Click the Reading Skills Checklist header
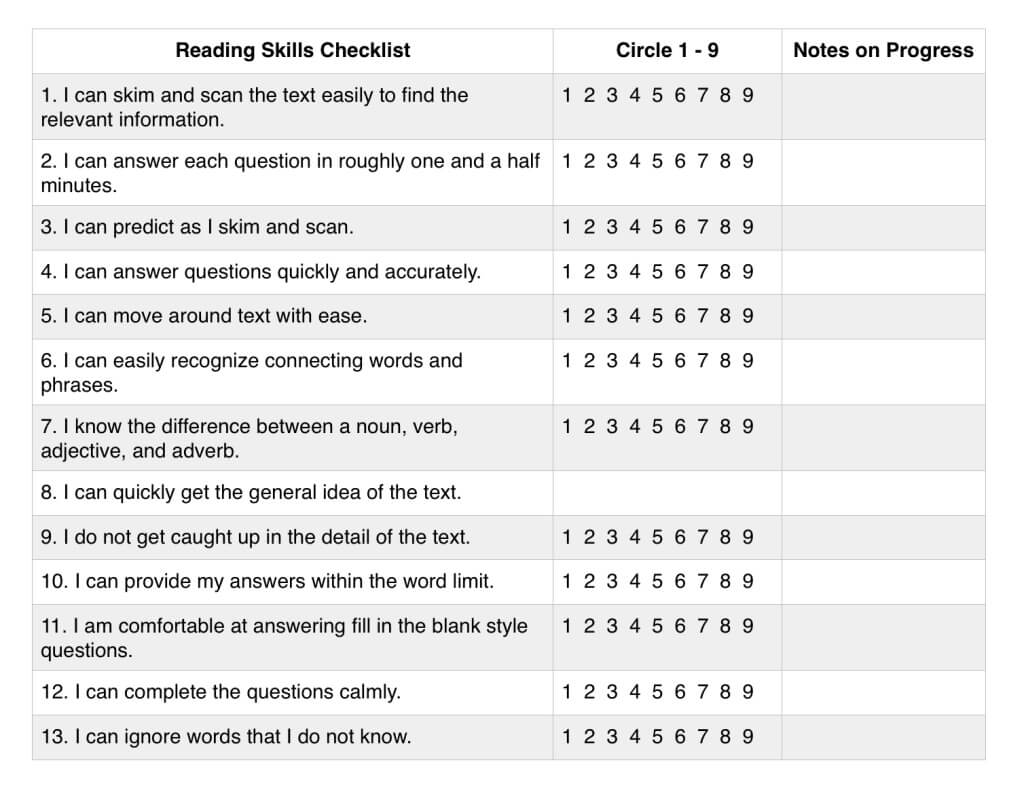Screen dimensions: 1024x786 [293, 50]
